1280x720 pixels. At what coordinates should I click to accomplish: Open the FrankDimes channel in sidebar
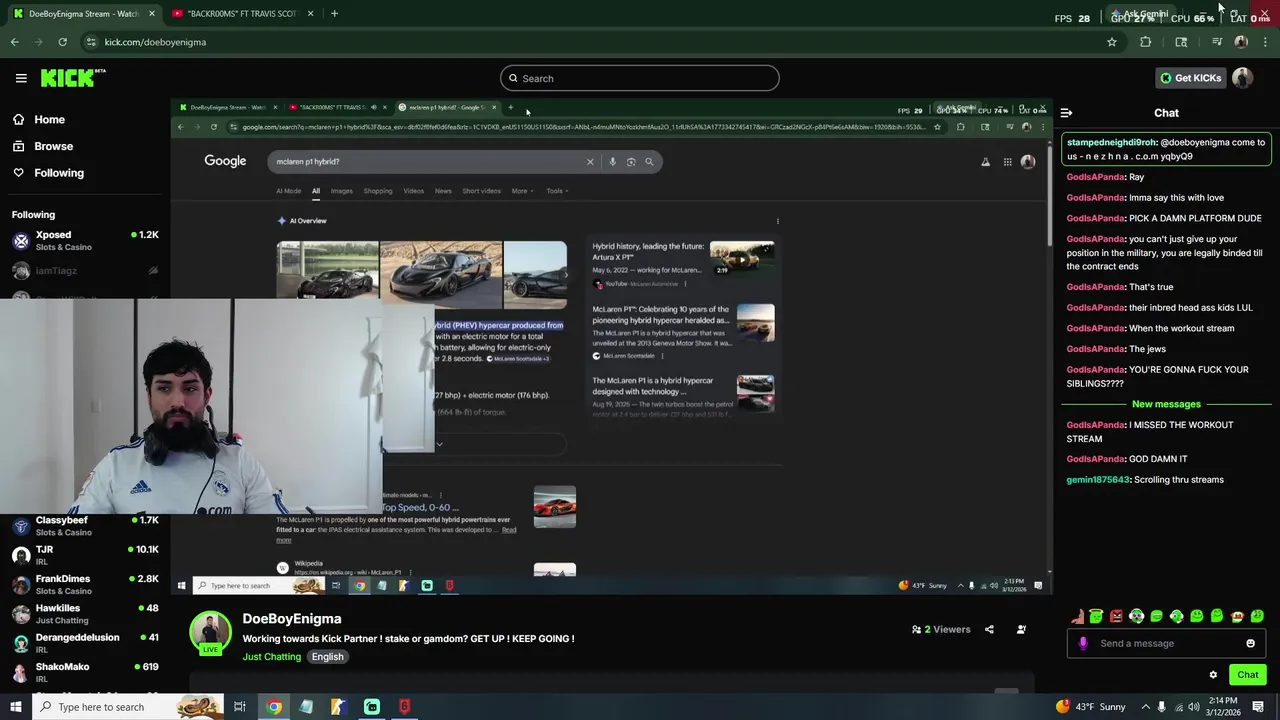coord(85,584)
